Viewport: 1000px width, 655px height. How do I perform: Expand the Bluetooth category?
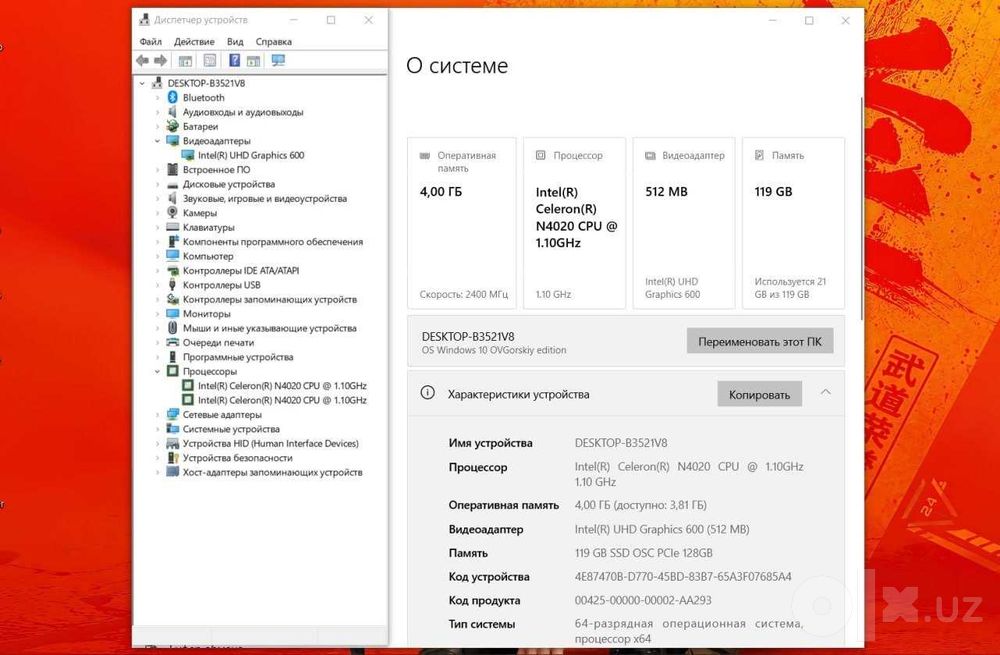(x=158, y=98)
